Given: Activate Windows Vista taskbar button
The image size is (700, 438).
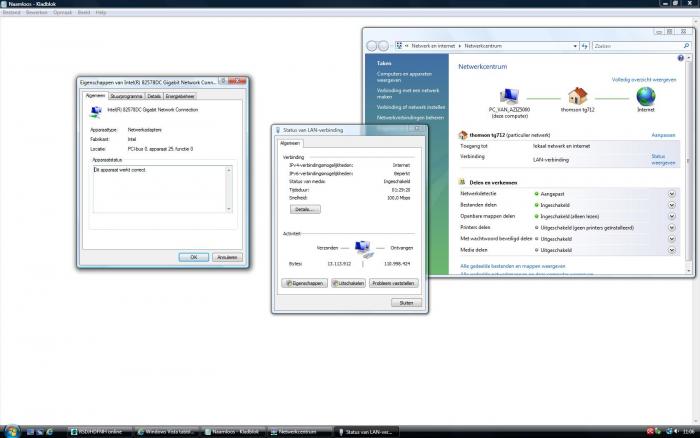Looking at the screenshot, I should pyautogui.click(x=166, y=432).
